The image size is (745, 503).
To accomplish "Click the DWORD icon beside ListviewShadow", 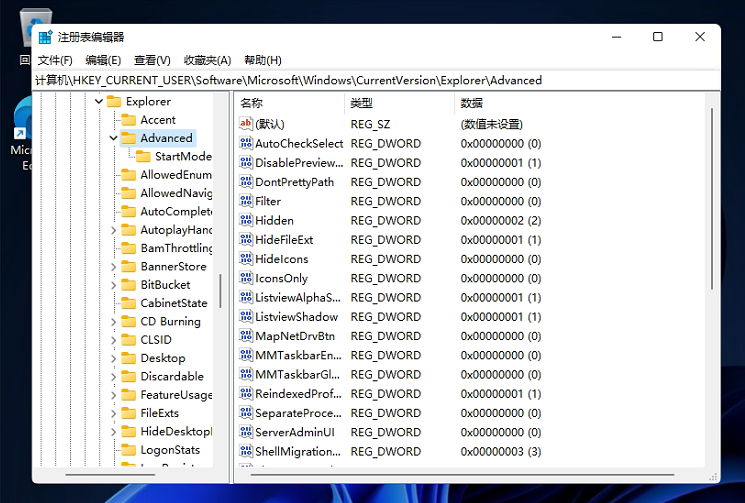I will click(x=246, y=316).
